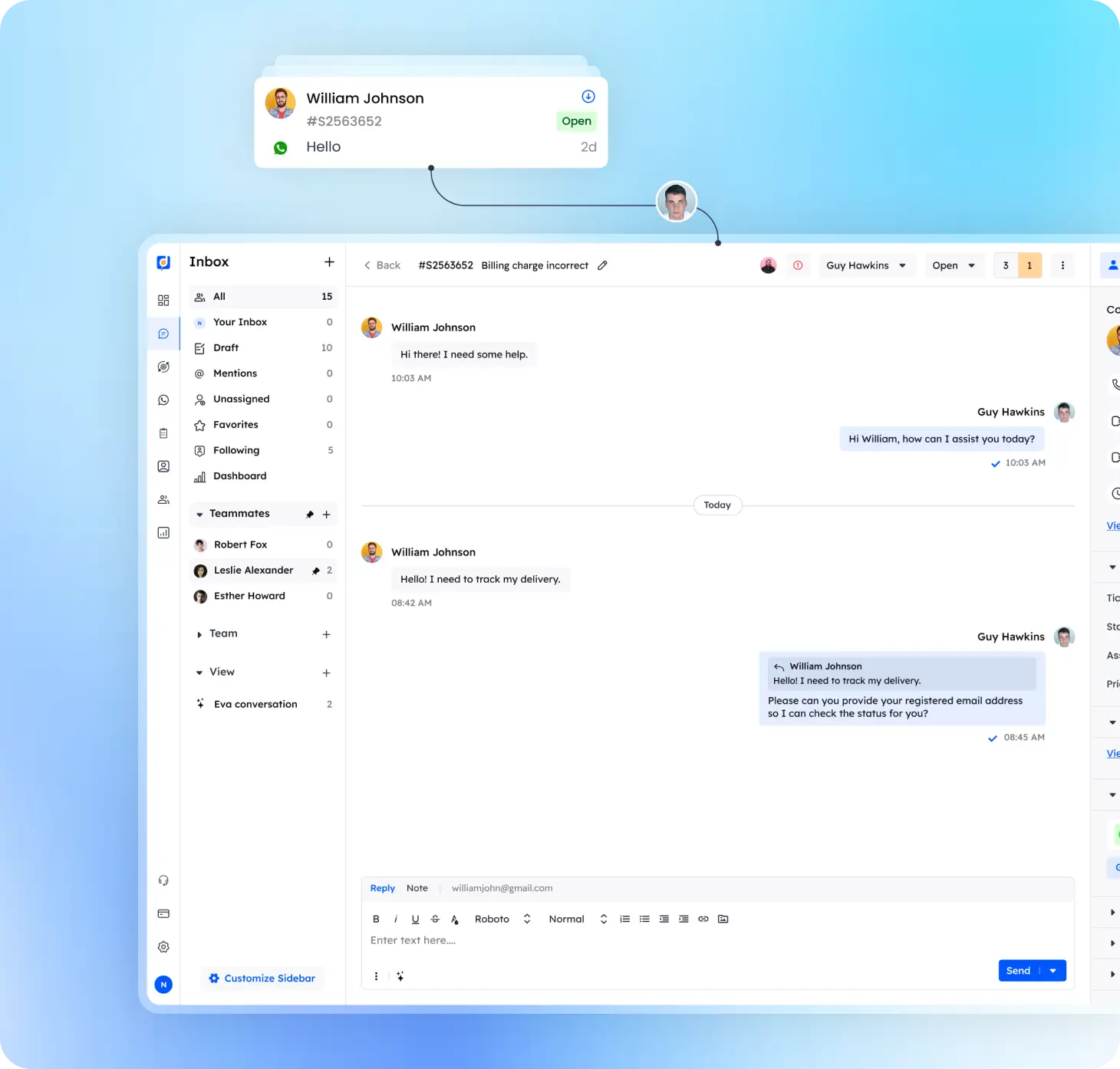The width and height of the screenshot is (1120, 1069).
Task: Edit ticket title with pencil icon
Action: coord(602,265)
